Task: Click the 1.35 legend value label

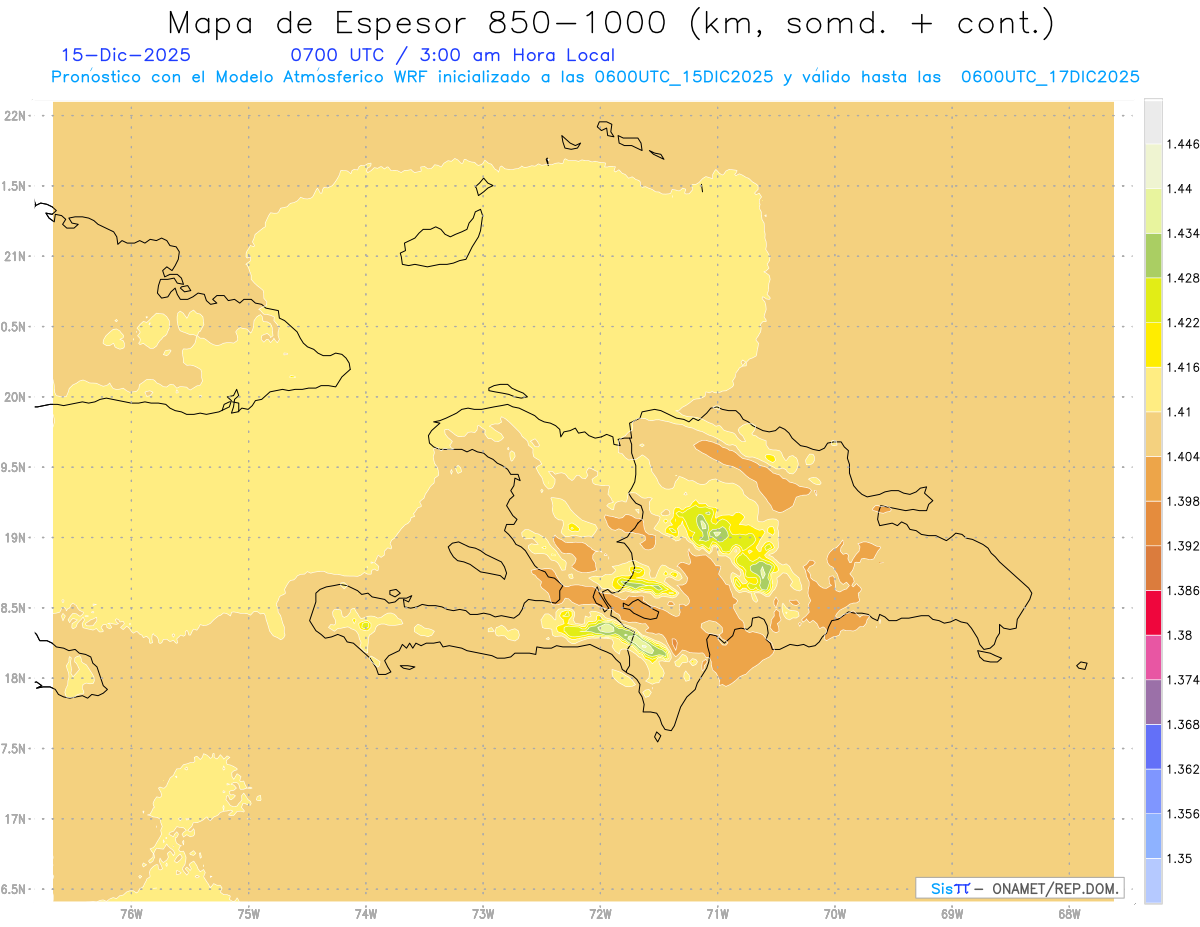Action: pos(1180,858)
